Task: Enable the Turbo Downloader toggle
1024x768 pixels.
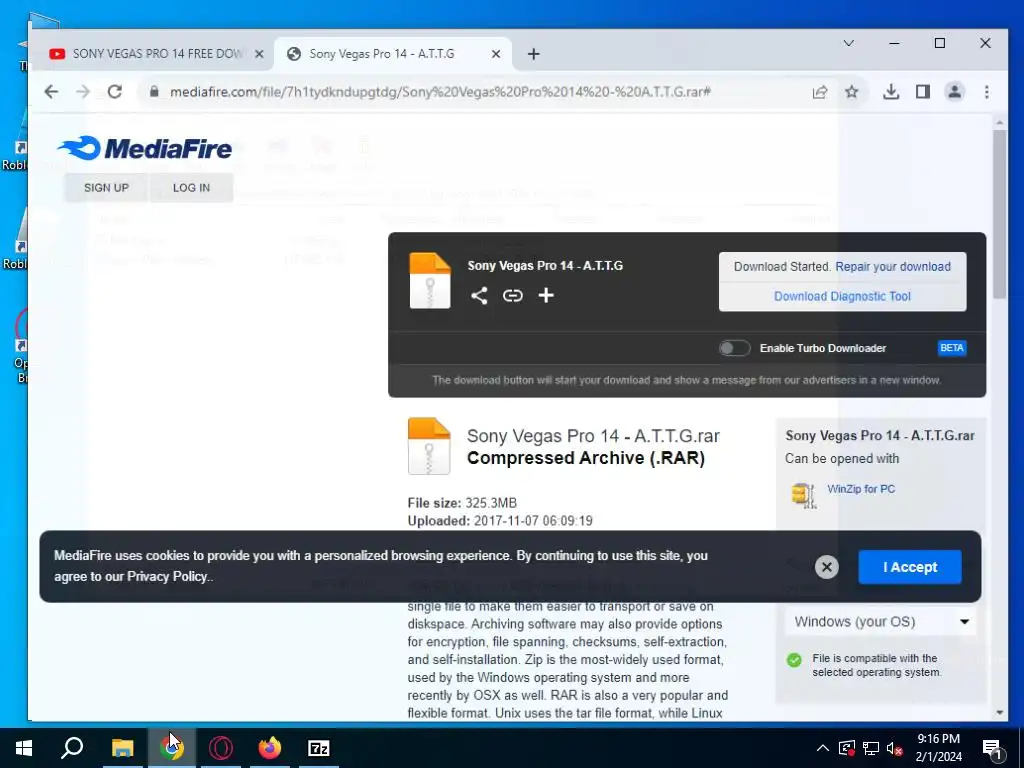Action: (734, 348)
